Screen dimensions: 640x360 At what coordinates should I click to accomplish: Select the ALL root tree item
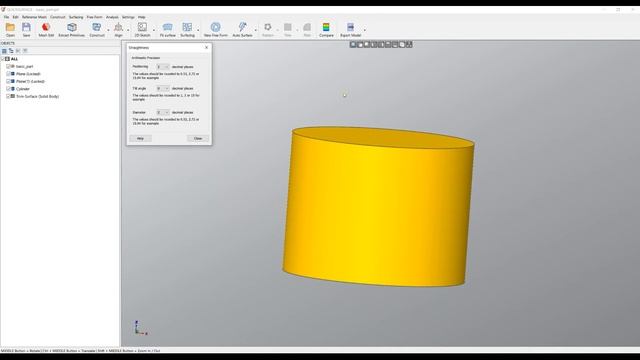pos(14,59)
